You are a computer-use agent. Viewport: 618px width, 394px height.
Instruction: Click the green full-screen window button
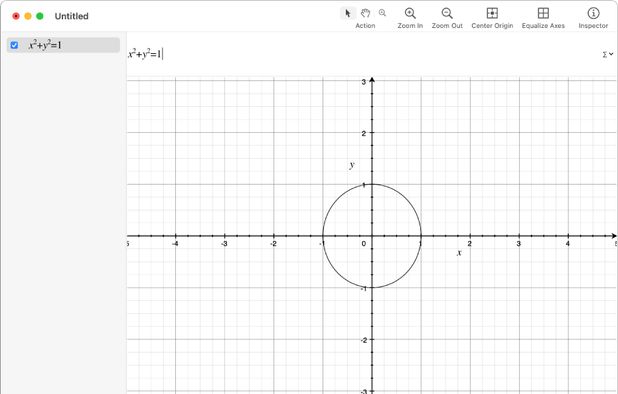[40, 16]
